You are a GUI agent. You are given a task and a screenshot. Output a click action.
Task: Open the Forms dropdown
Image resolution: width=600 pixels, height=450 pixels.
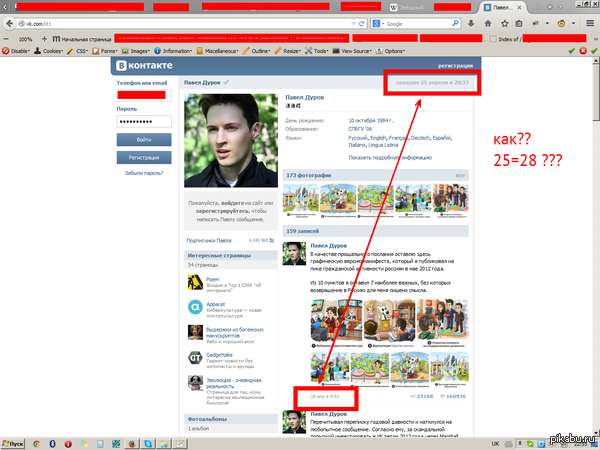(x=104, y=51)
